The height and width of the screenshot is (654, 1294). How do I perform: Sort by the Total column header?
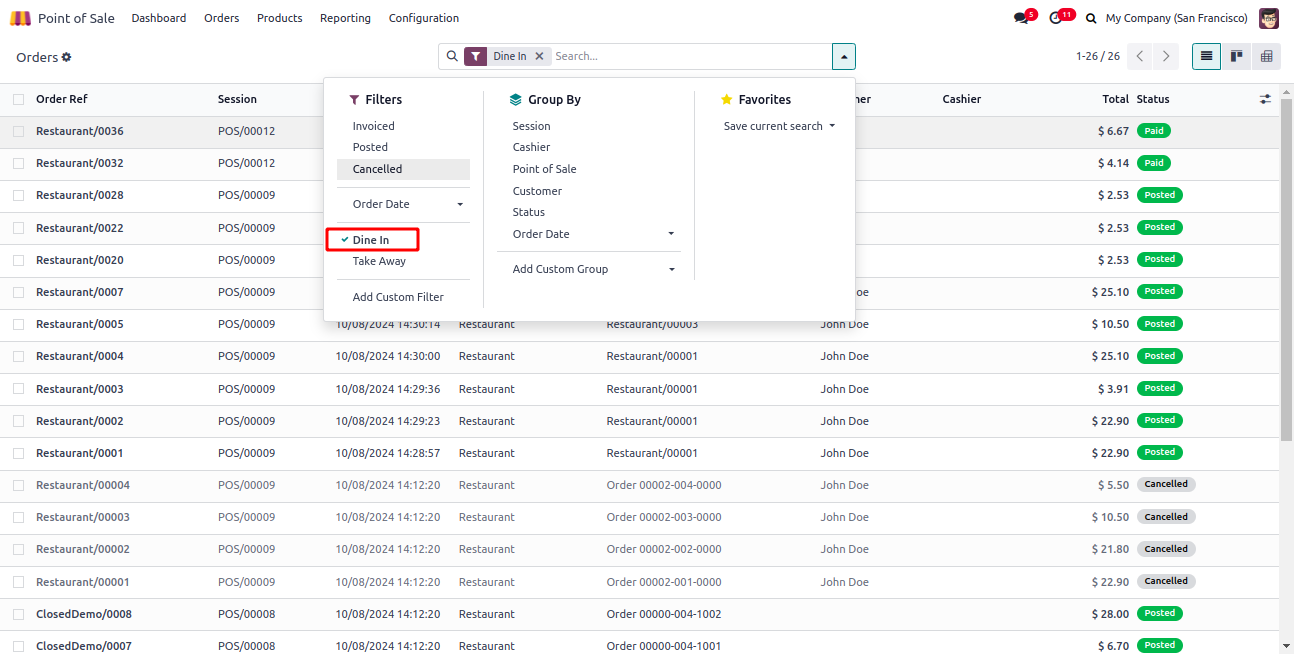(x=1115, y=99)
